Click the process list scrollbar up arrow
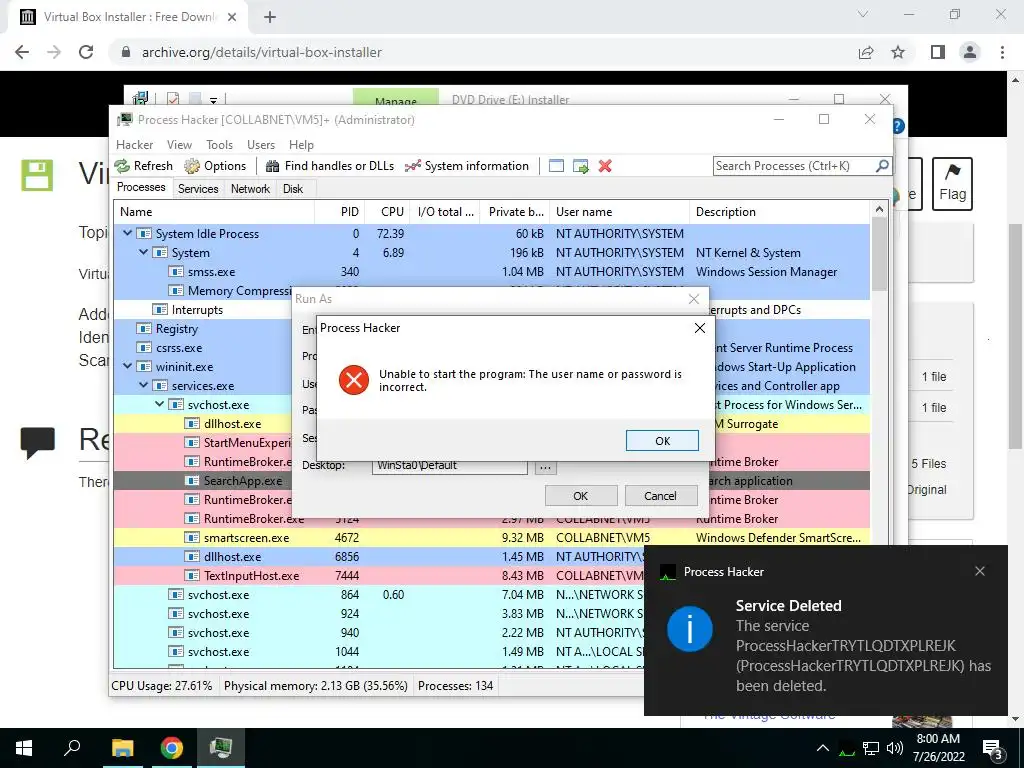1024x768 pixels. tap(879, 210)
